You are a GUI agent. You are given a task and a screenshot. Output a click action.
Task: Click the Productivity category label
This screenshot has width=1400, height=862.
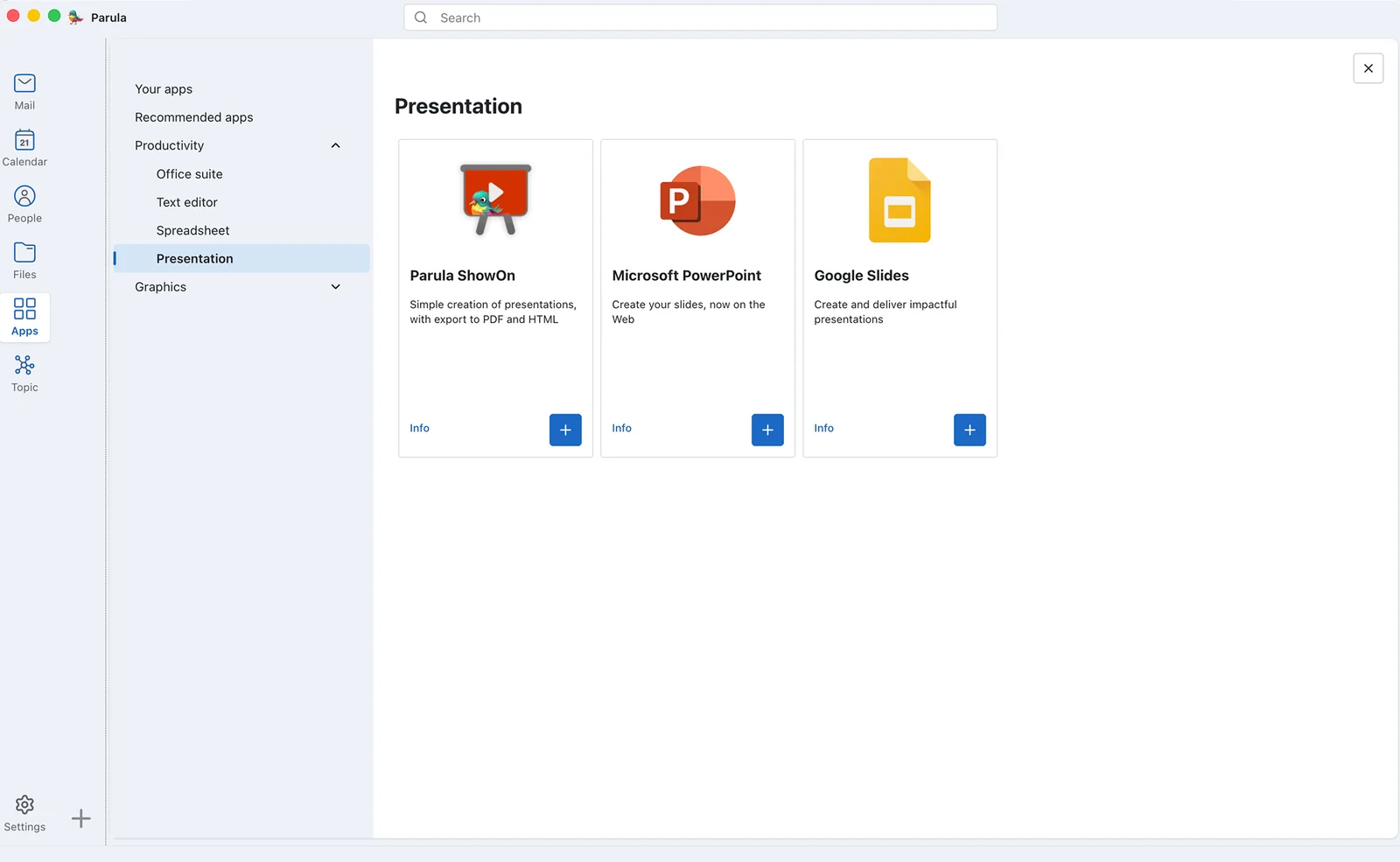[x=169, y=145]
